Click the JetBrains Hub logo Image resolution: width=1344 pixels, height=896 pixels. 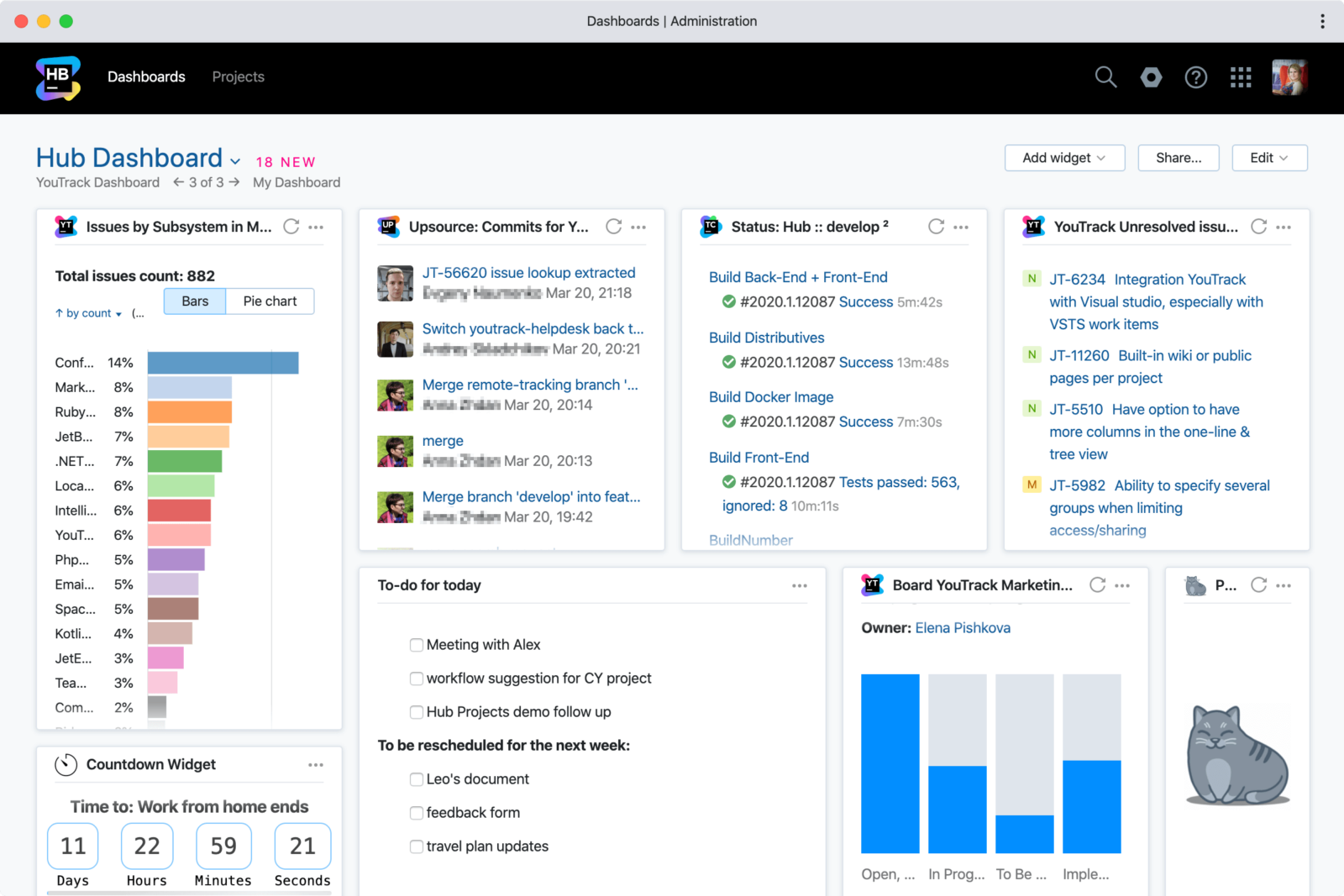click(x=55, y=77)
